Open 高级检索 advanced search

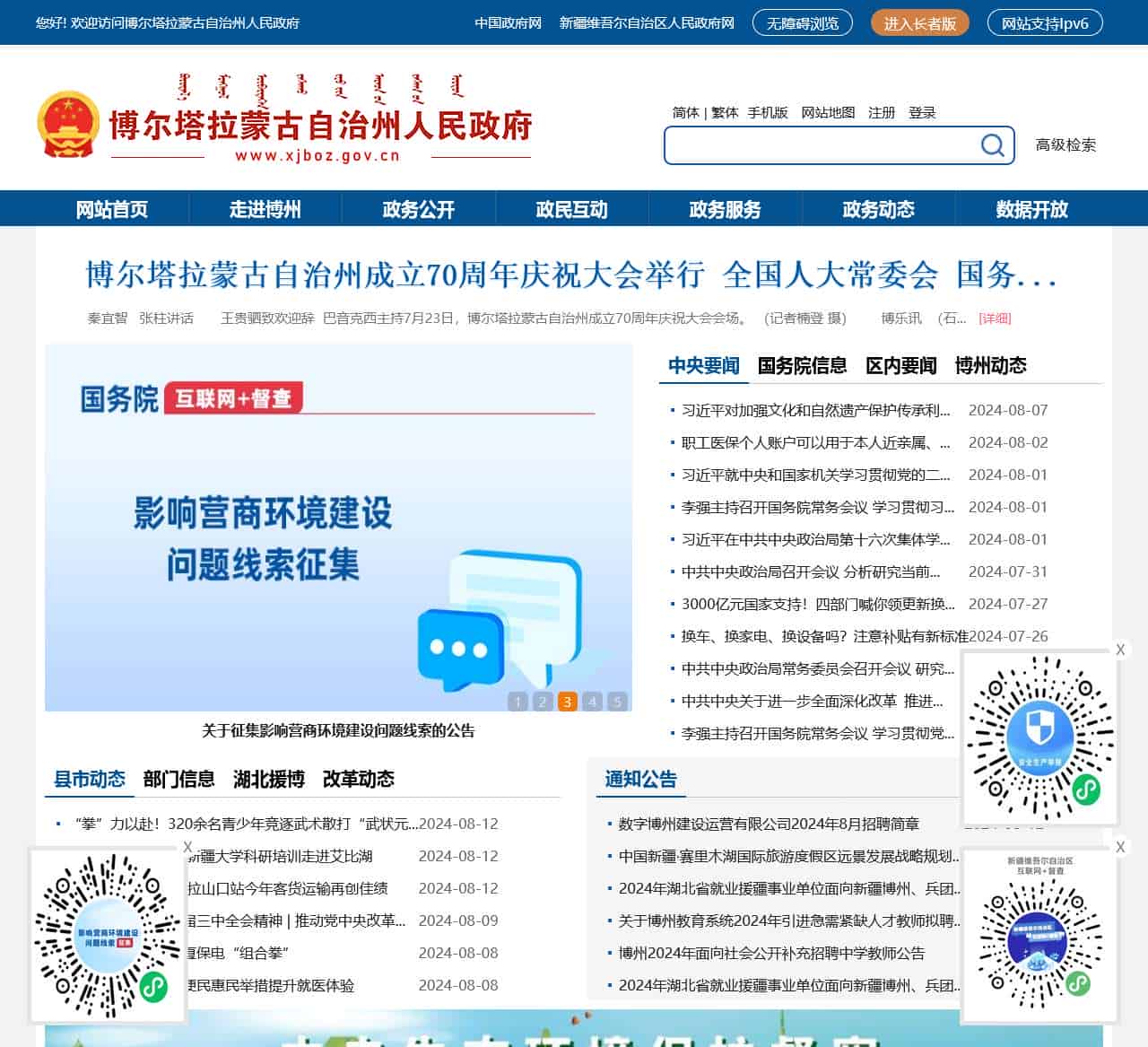click(1065, 144)
